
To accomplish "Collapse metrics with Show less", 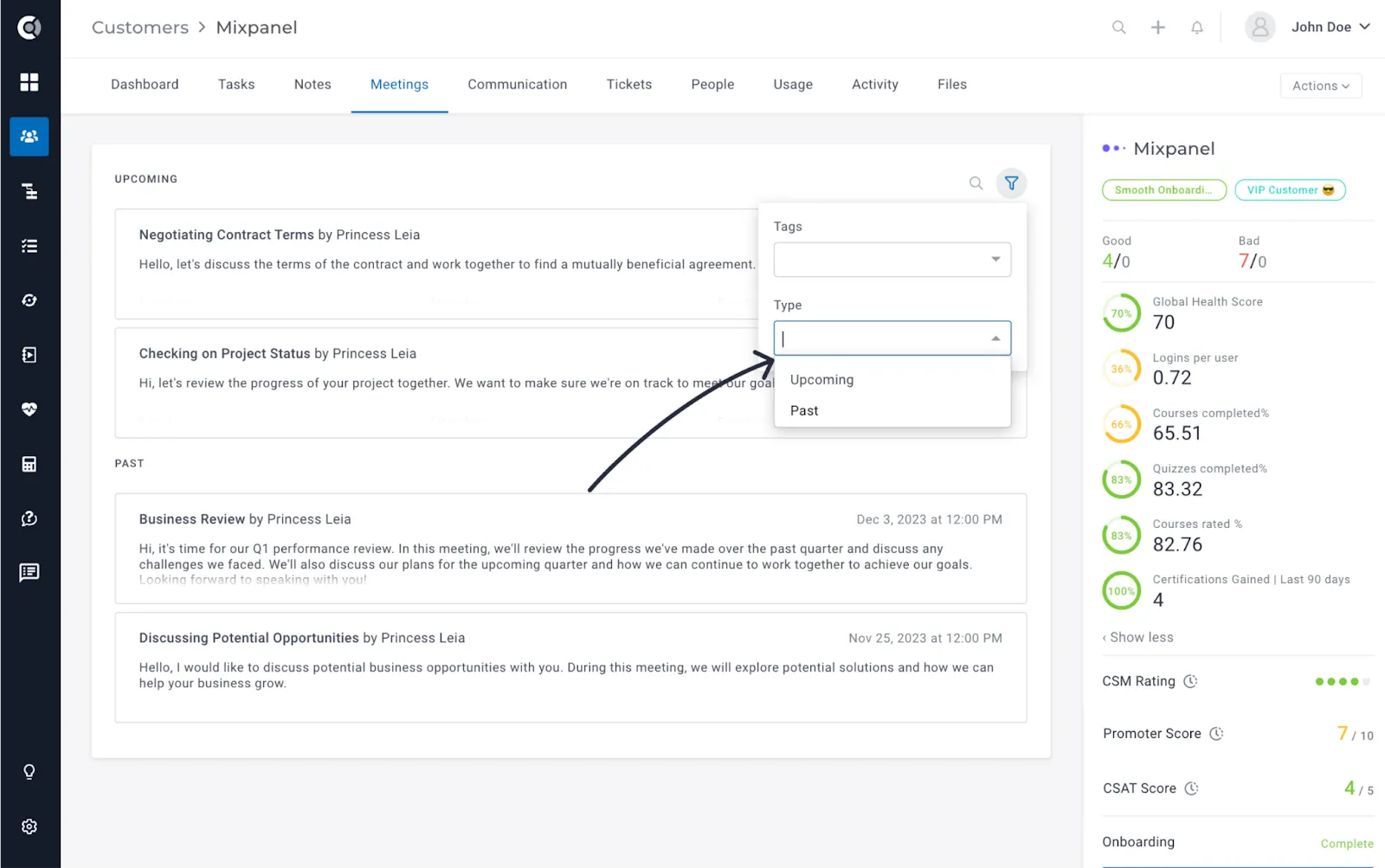I will [x=1137, y=638].
